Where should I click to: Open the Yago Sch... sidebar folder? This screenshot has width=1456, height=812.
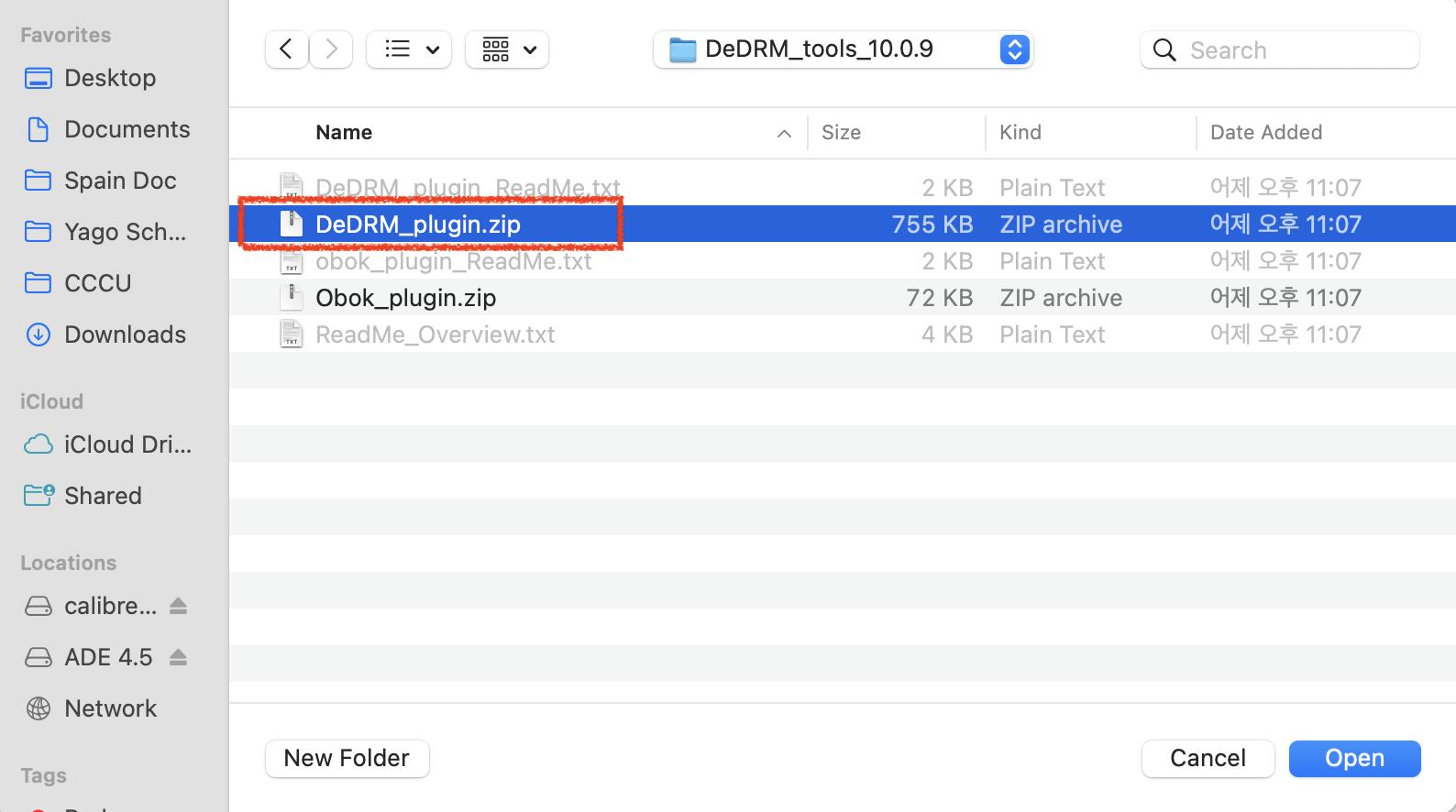click(126, 232)
